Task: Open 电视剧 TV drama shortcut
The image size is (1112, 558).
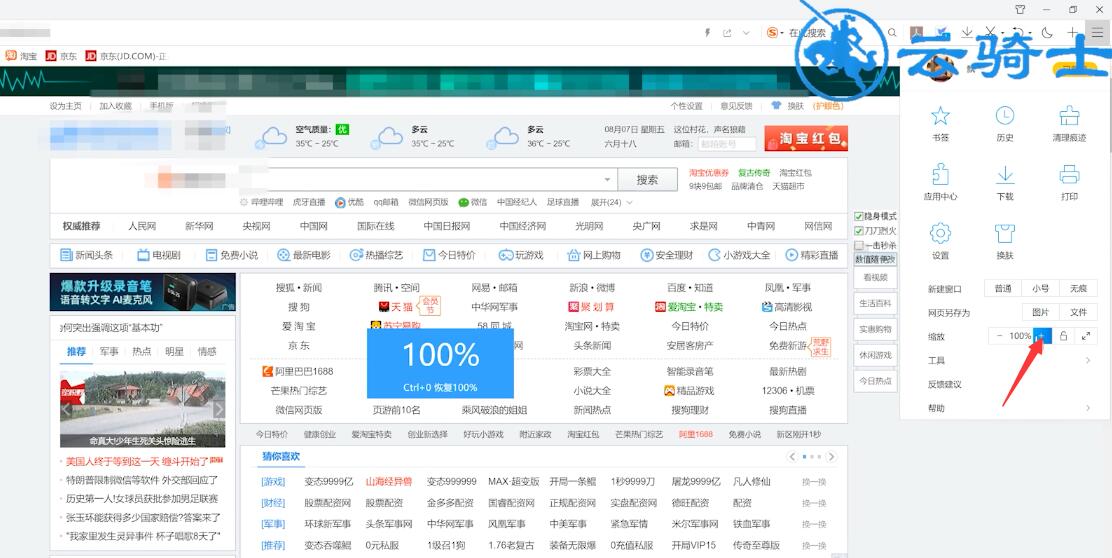Action: pyautogui.click(x=159, y=255)
